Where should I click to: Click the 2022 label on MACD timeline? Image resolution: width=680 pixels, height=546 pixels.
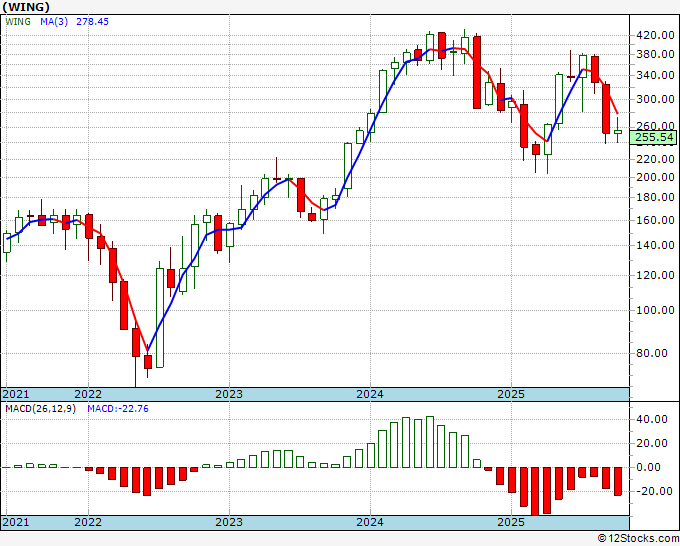(x=88, y=522)
